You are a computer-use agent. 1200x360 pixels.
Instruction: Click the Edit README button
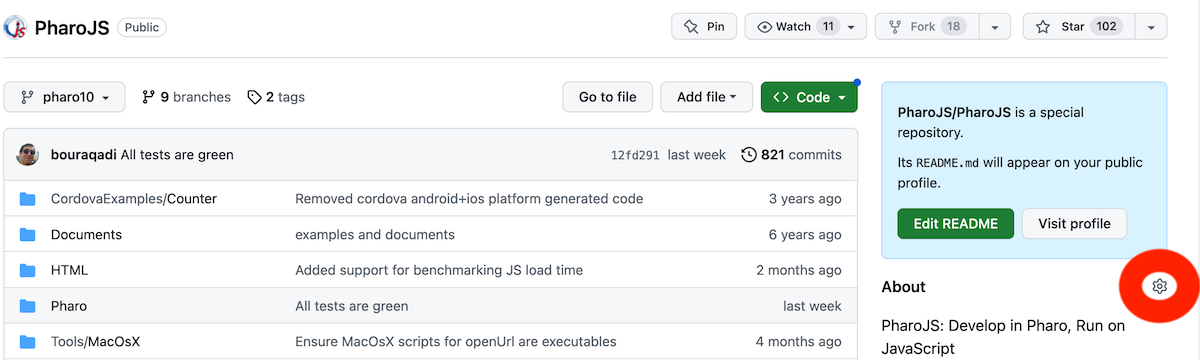[x=956, y=224]
